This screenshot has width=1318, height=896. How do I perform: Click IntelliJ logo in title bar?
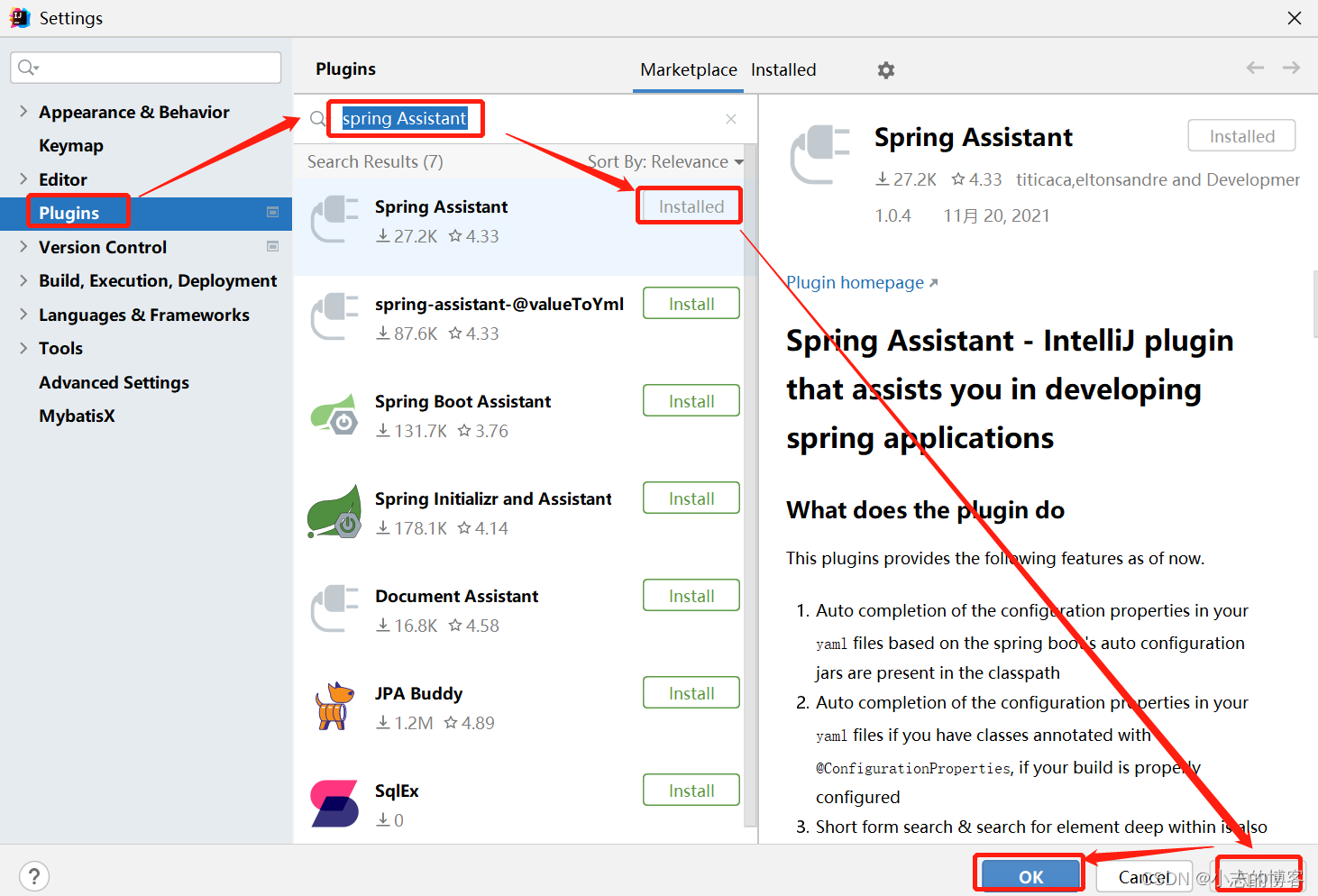pos(20,18)
